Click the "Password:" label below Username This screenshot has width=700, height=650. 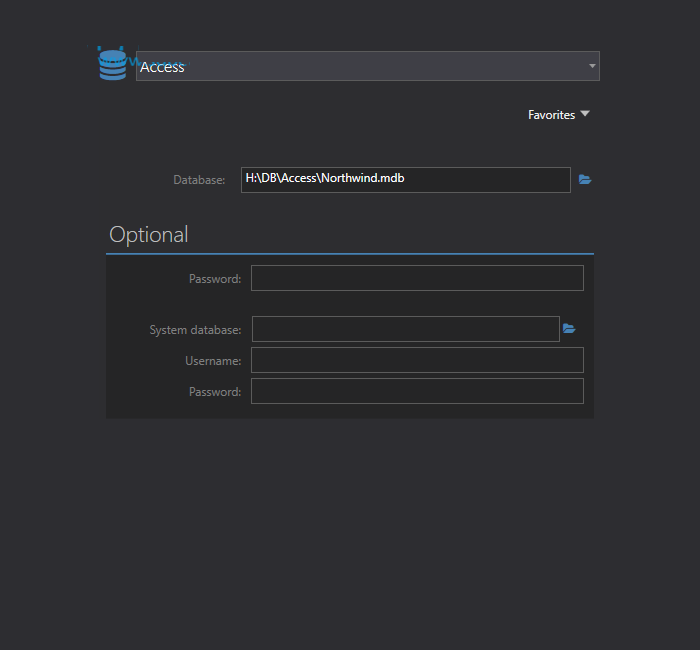click(x=214, y=392)
